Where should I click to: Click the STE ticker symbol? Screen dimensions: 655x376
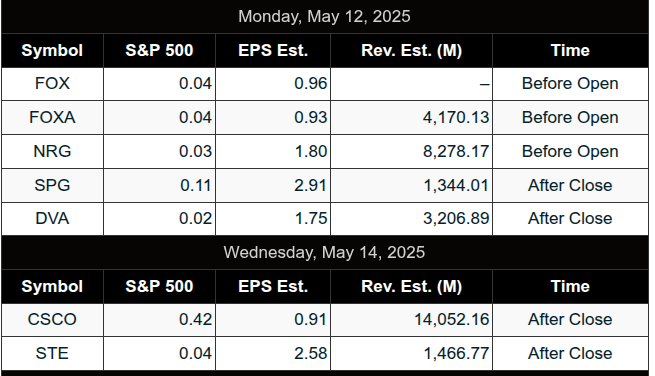52,353
